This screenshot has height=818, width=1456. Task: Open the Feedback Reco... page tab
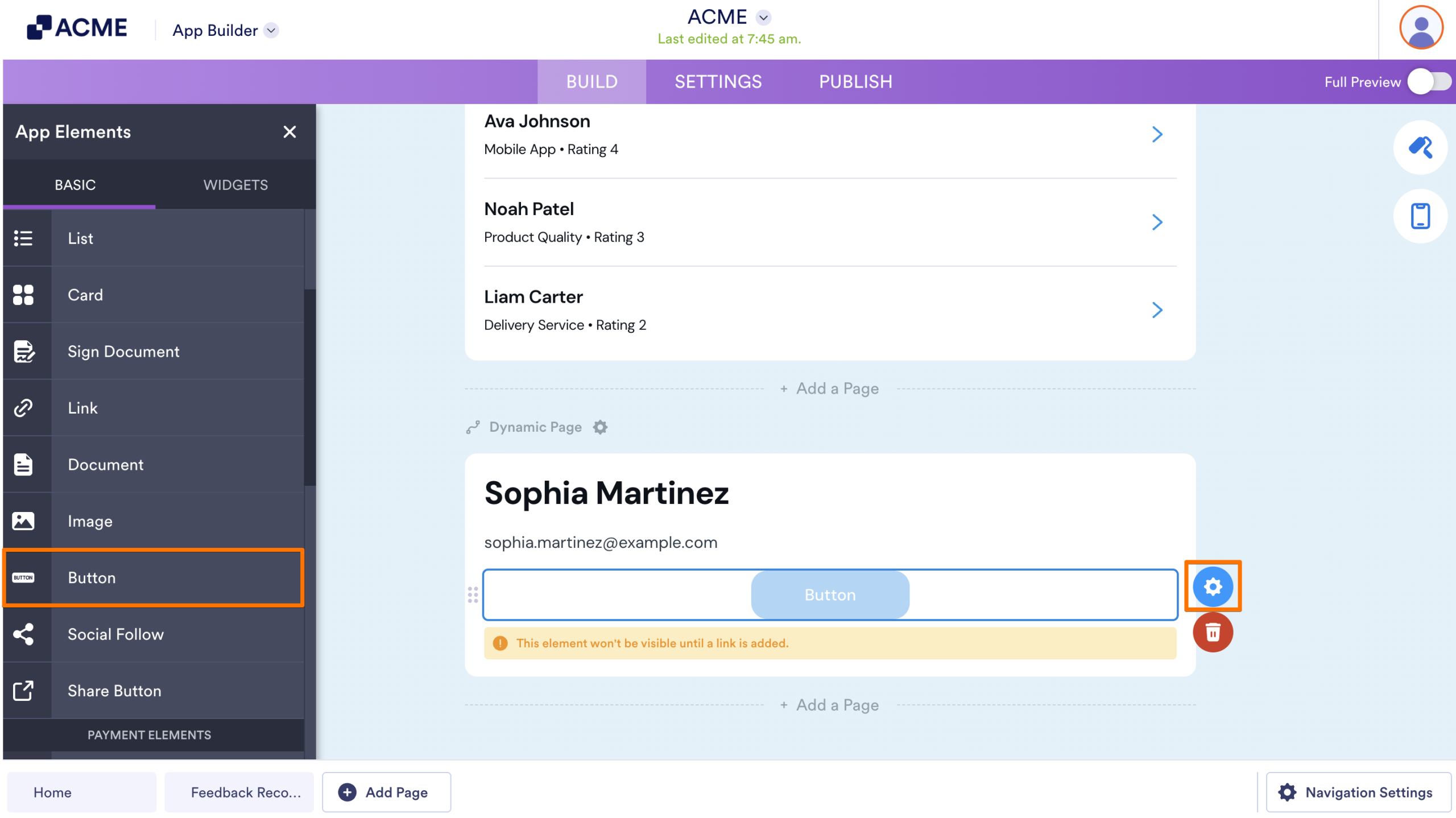(239, 792)
